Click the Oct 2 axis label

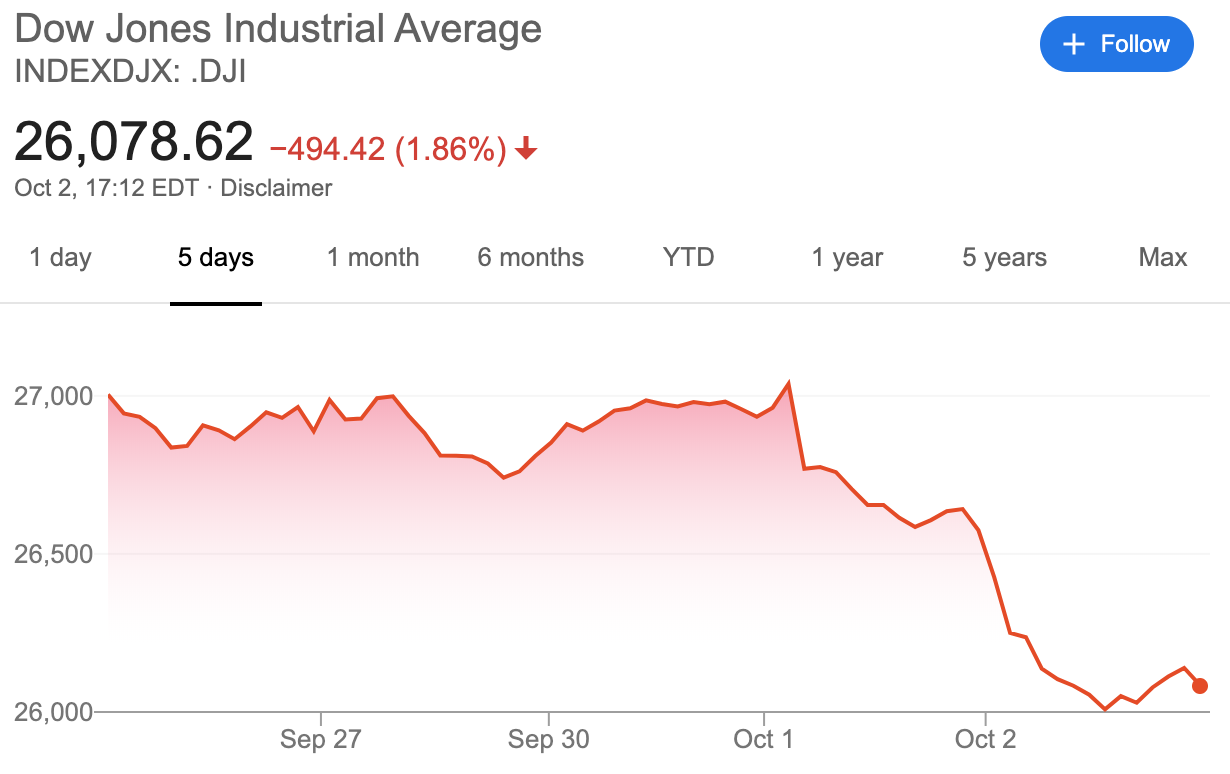point(985,739)
